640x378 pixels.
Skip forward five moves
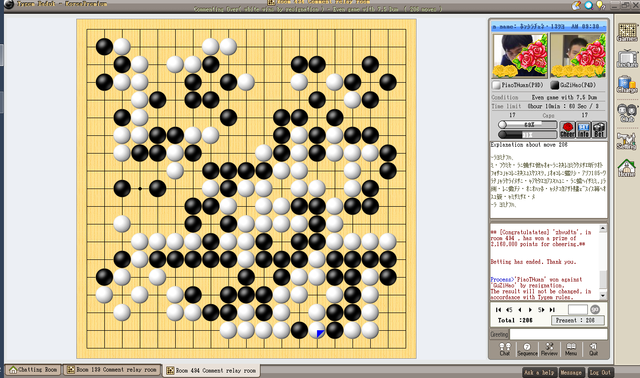pyautogui.click(x=541, y=310)
